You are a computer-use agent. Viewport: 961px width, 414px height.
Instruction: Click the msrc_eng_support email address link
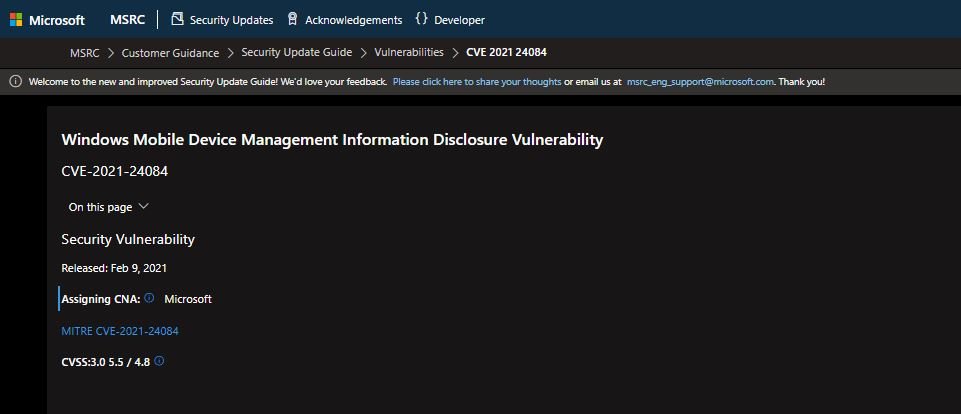click(x=700, y=82)
